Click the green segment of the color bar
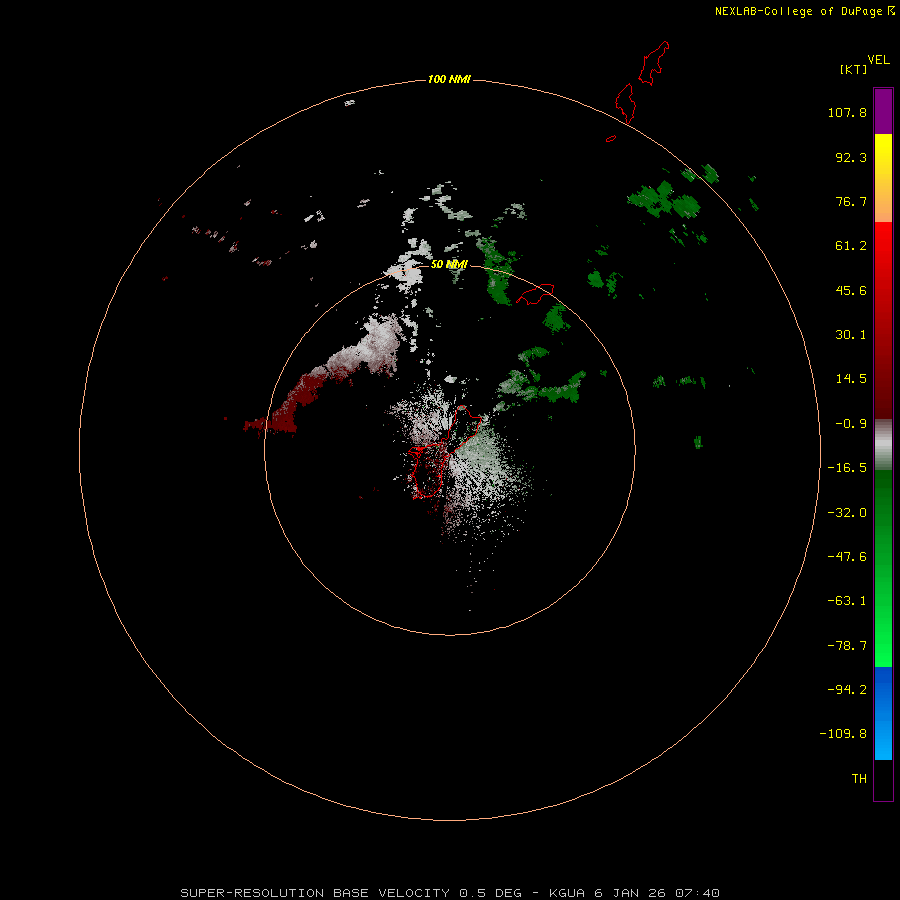 (883, 568)
